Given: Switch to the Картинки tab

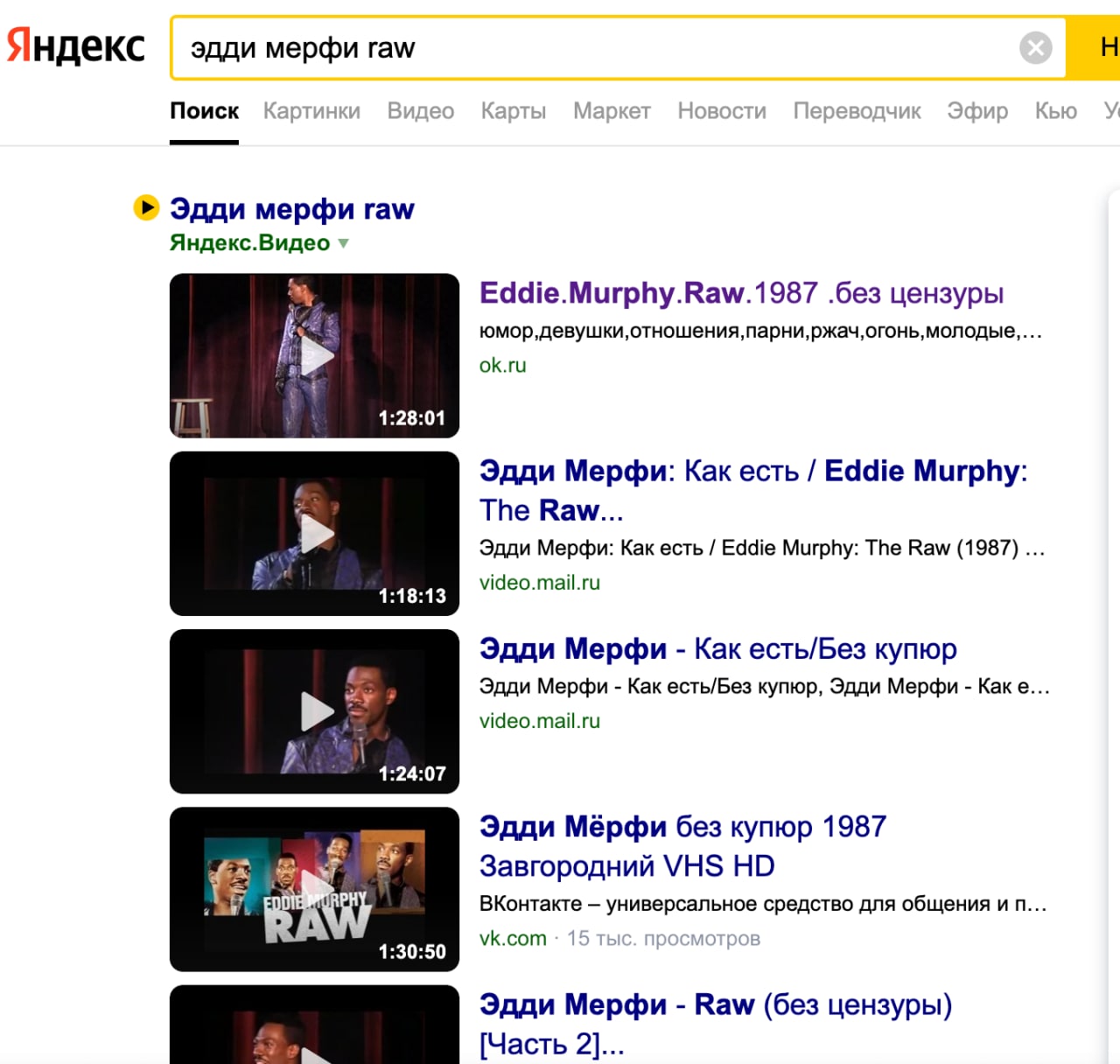Looking at the screenshot, I should point(311,111).
